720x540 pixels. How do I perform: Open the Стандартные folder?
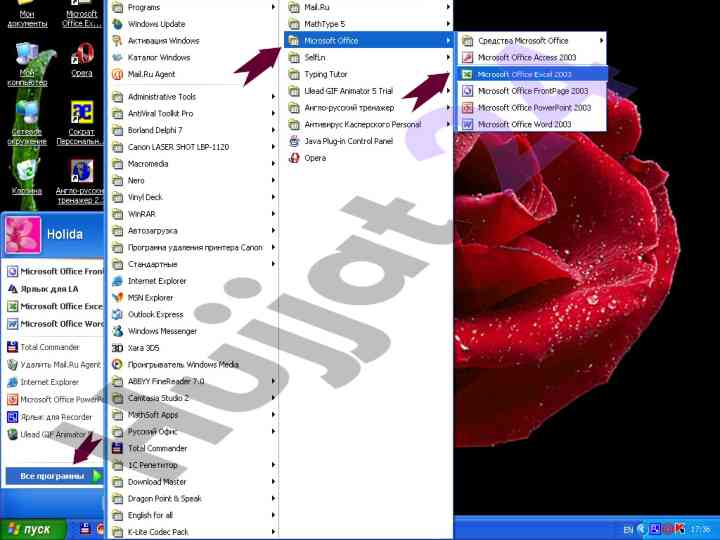193,264
